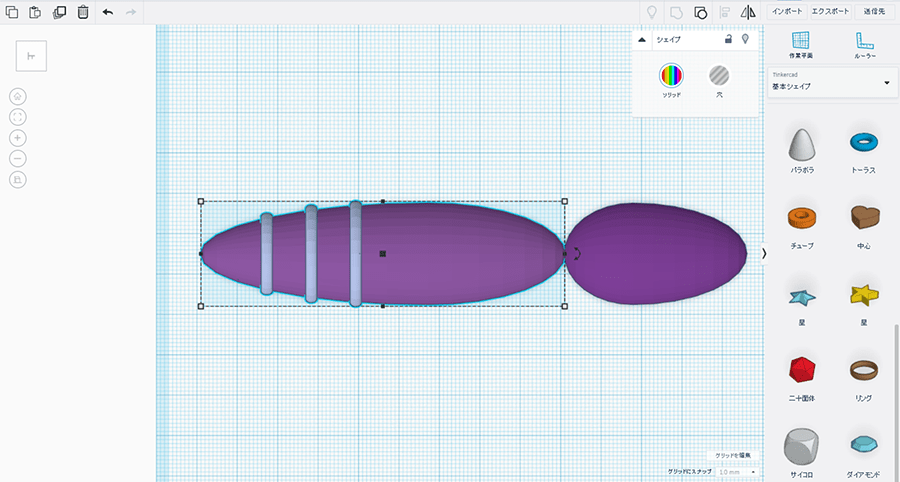
Task: Click the Redo arrow
Action: (x=131, y=12)
